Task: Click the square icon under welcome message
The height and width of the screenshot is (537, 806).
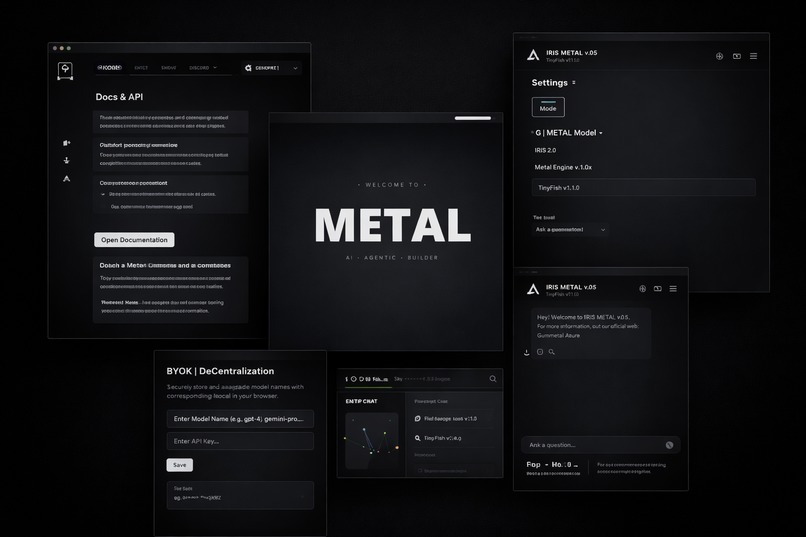Action: click(x=540, y=352)
